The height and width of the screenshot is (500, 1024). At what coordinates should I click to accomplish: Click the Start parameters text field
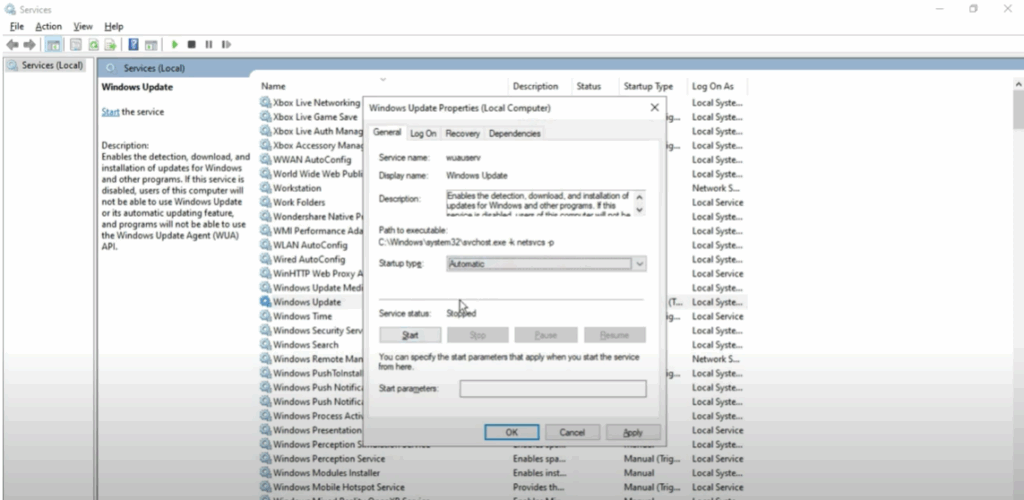[552, 388]
